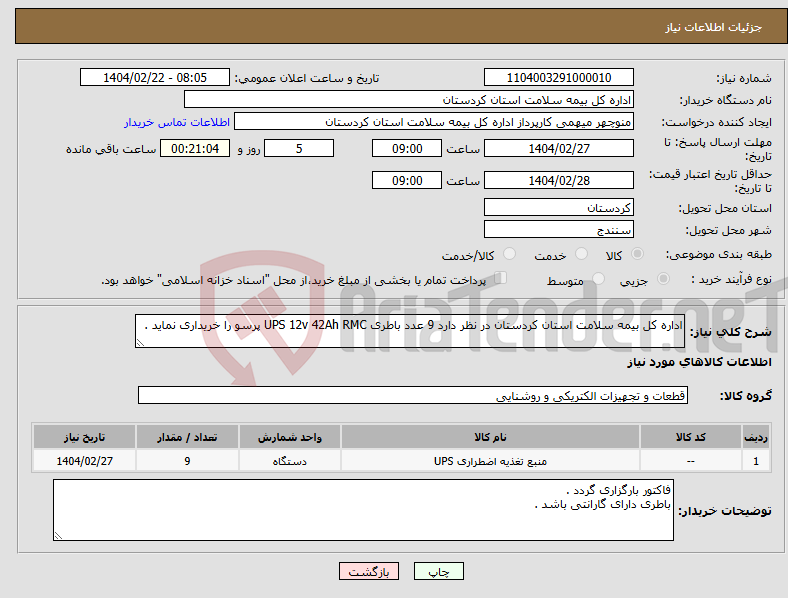Viewport: 788px width, 598px height.
Task: Click the remaining time field 00:21:04
Action: [x=195, y=148]
